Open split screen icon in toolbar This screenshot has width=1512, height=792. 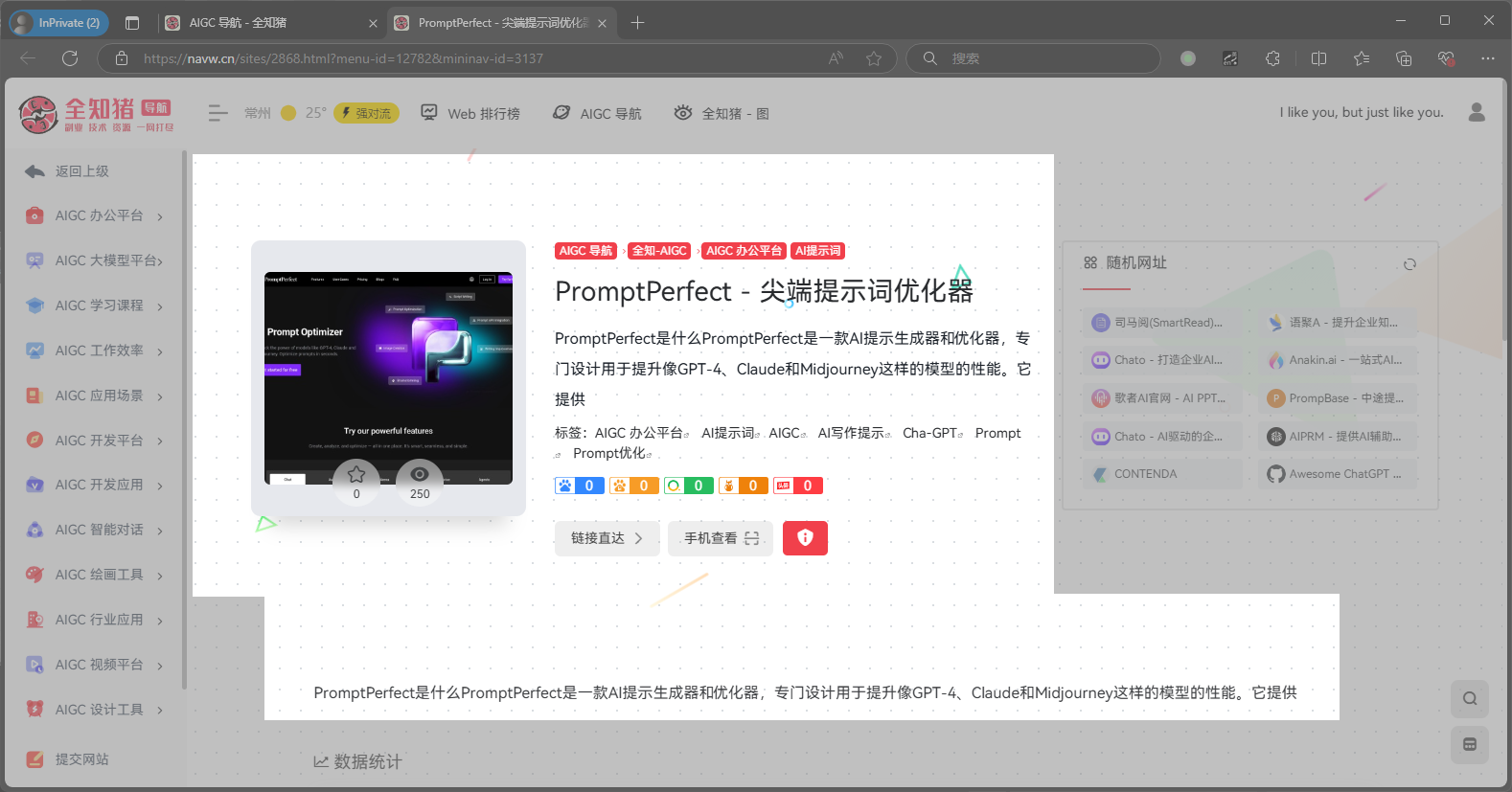pyautogui.click(x=1318, y=58)
